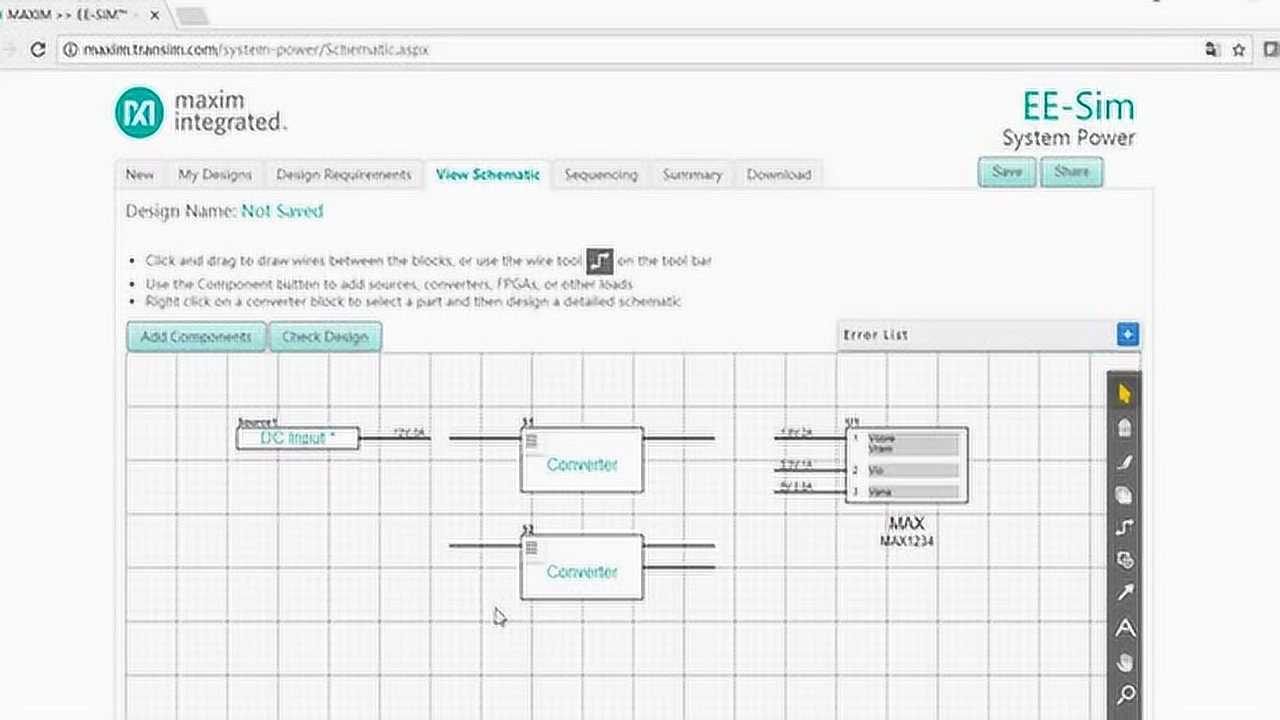This screenshot has width=1280, height=720.
Task: Click the text tool letter A icon
Action: point(1124,628)
